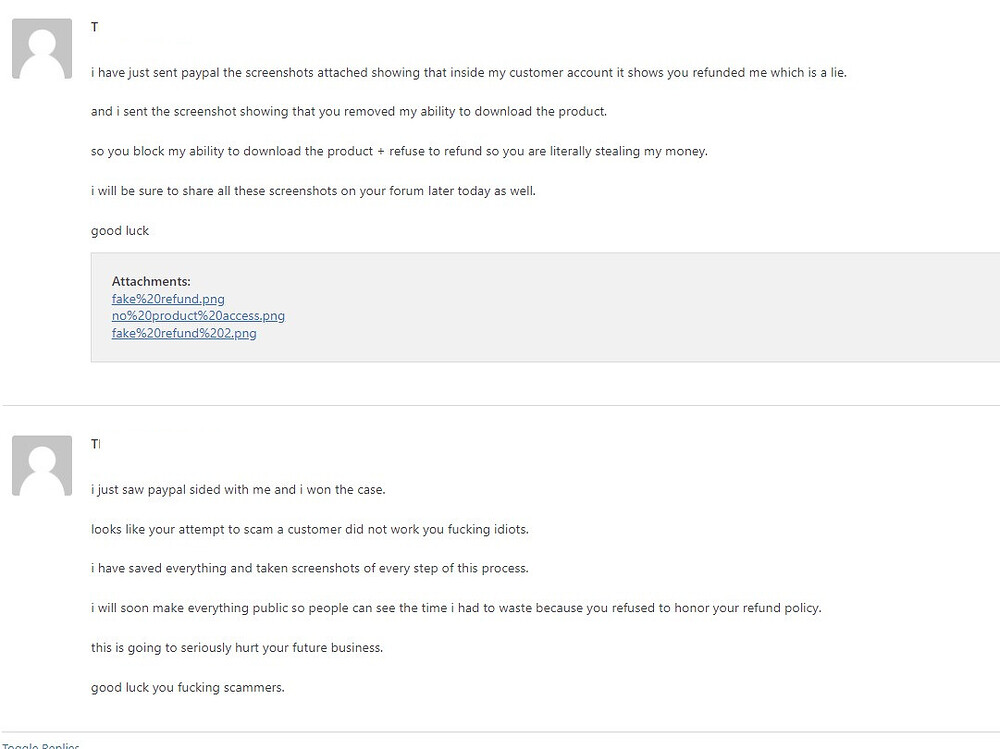
Task: Click the first post's author name
Action: pos(94,27)
